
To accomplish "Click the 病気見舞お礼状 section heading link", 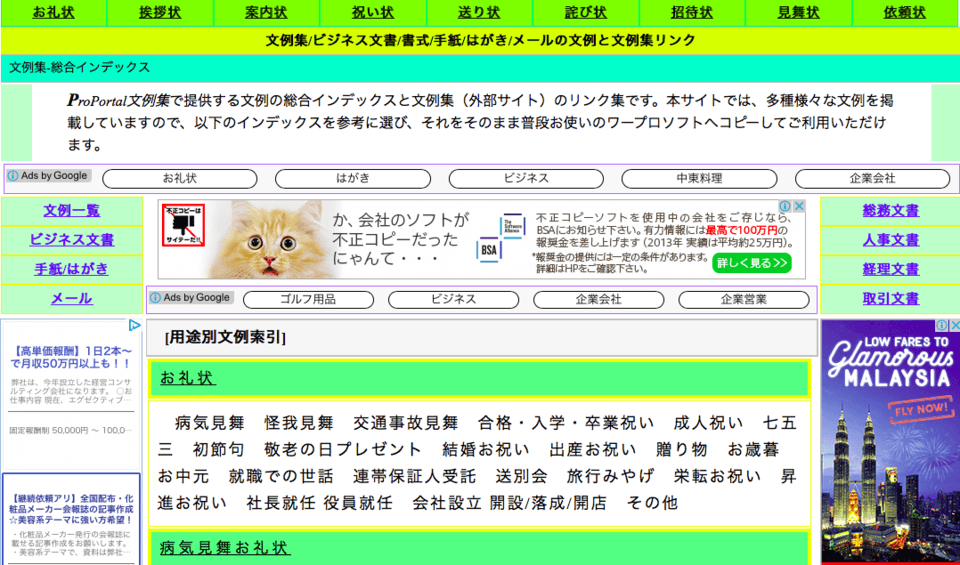I will click(x=225, y=548).
